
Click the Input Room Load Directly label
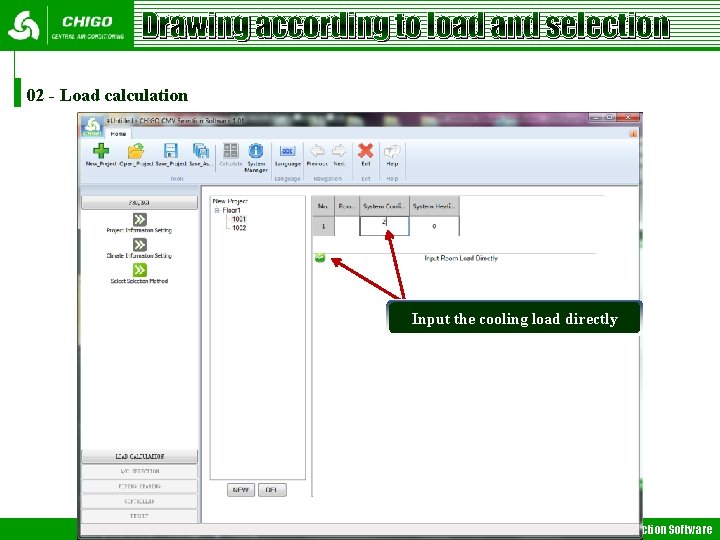coord(461,258)
